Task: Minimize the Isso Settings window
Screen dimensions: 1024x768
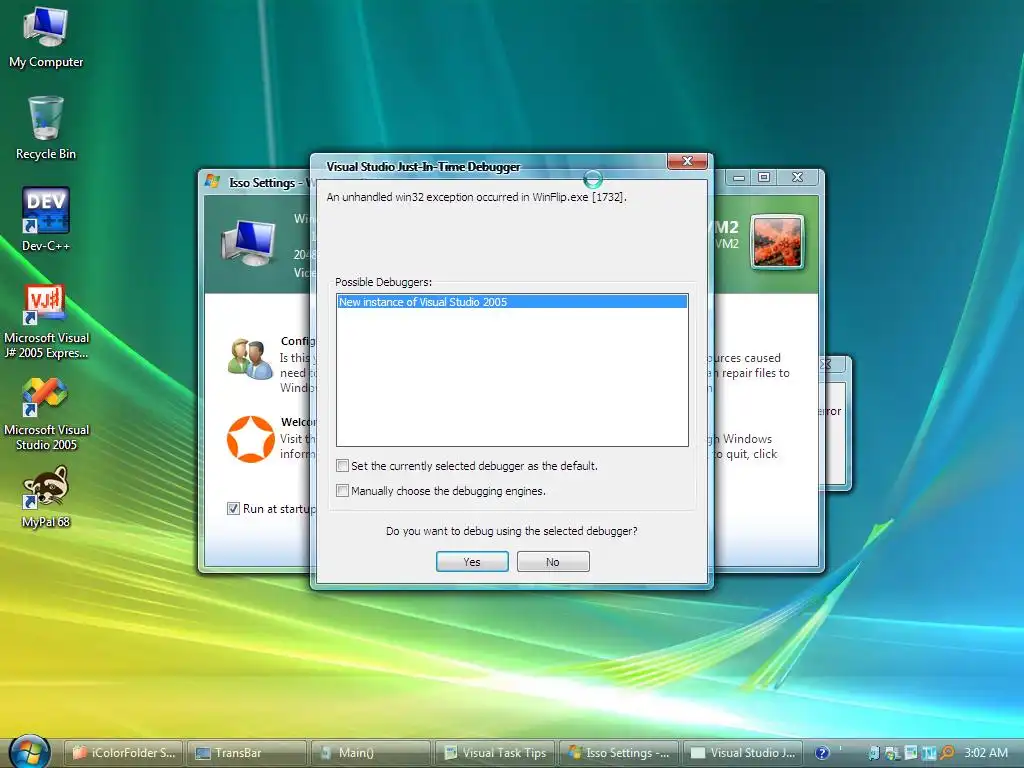Action: coord(739,177)
